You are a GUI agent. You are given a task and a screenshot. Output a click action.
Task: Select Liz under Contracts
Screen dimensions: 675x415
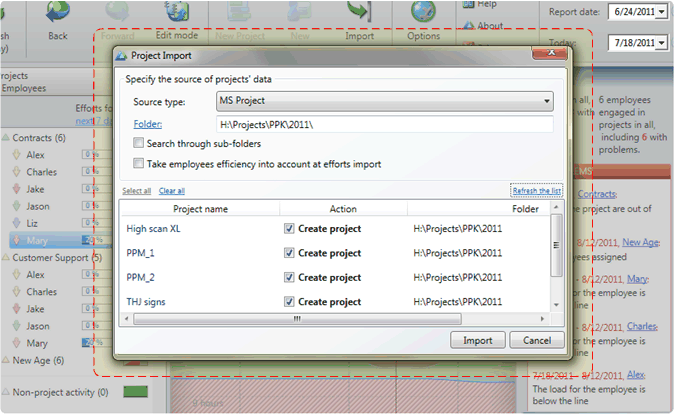[32, 223]
